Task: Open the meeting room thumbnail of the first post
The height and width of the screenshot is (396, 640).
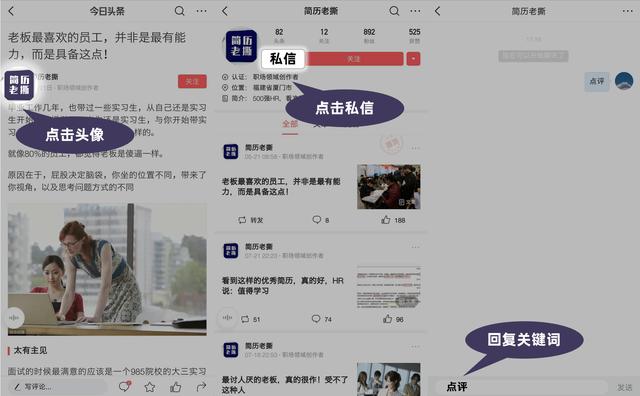Action: 389,187
